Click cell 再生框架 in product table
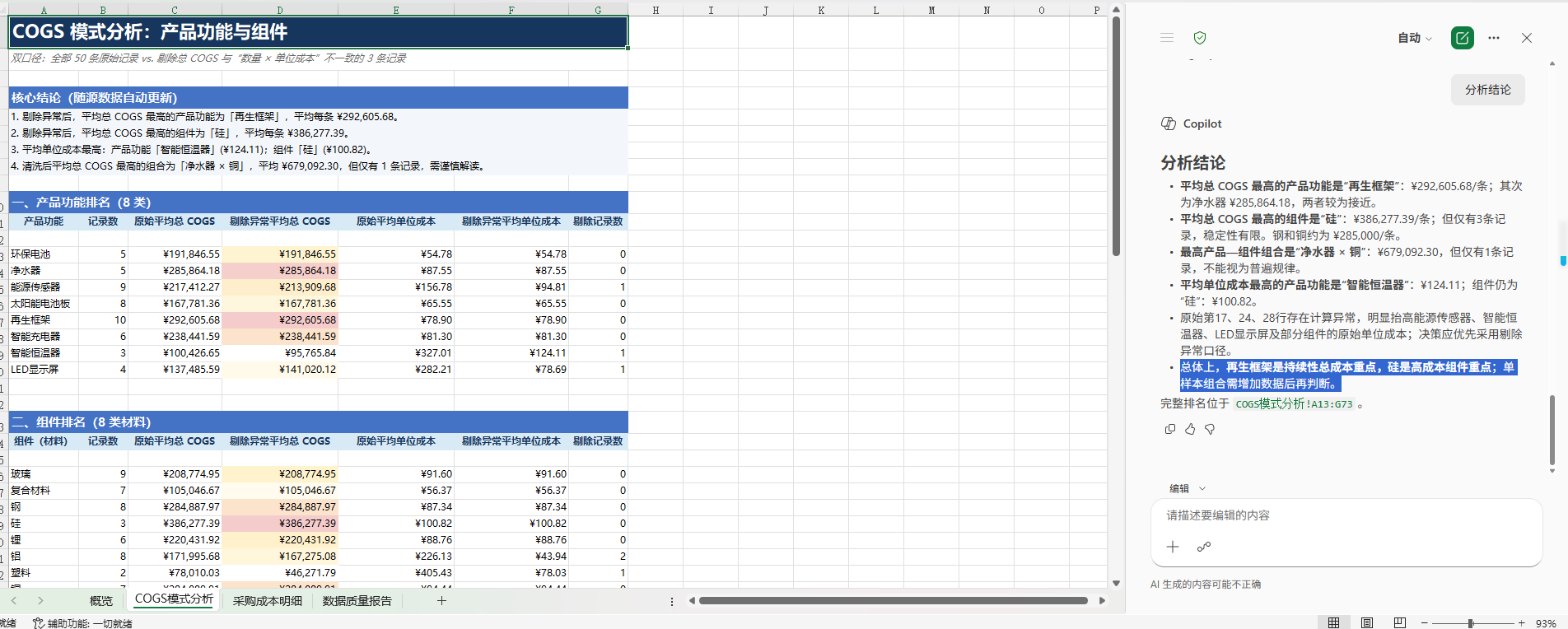 (44, 320)
